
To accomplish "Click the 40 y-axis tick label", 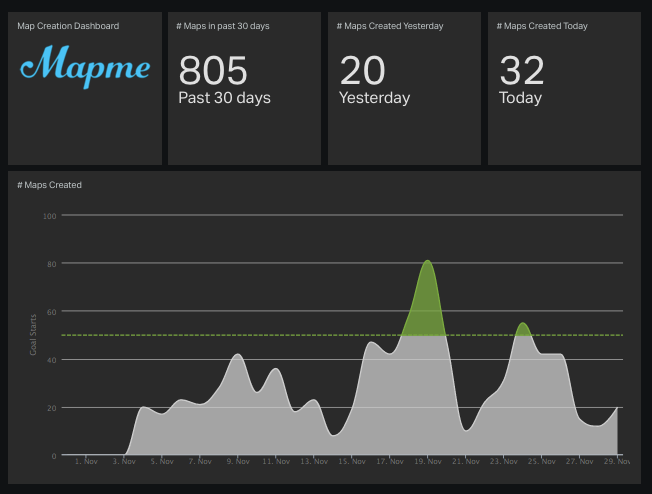I will [52, 360].
